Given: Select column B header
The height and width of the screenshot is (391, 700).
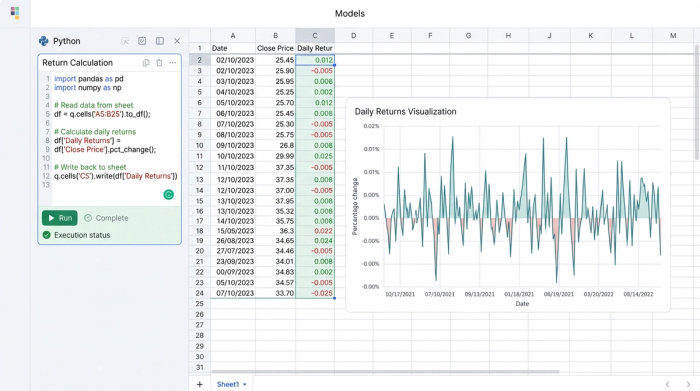Looking at the screenshot, I should [x=275, y=36].
